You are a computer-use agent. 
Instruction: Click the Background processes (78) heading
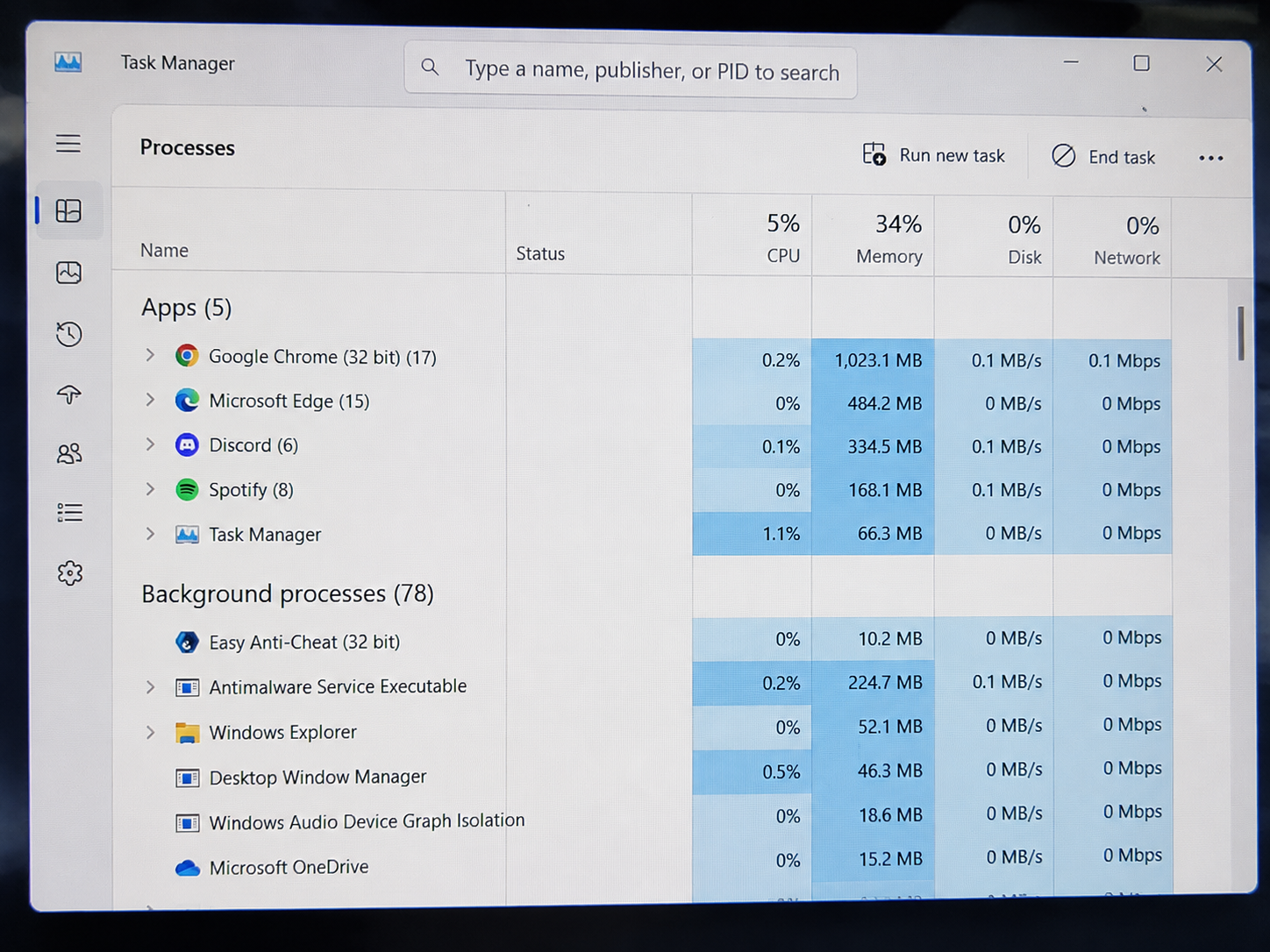click(288, 593)
